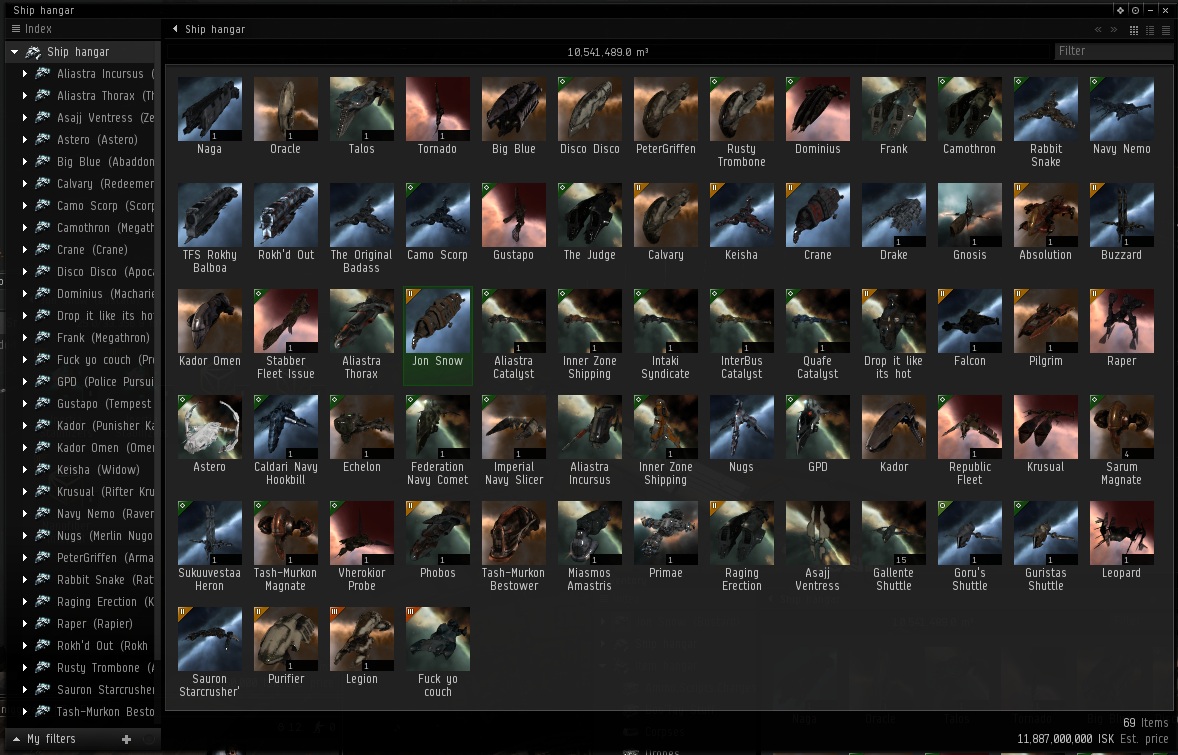1178x755 pixels.
Task: Select the Guristas Shuttle thumbnail
Action: 1046,533
